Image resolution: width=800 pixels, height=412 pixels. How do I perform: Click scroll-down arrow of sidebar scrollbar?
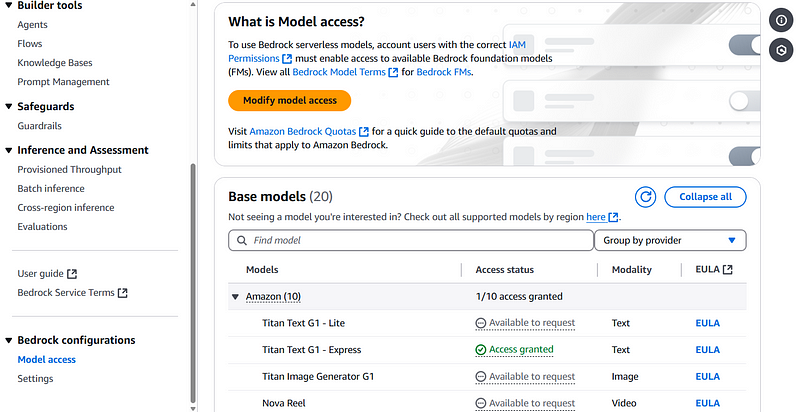(x=193, y=408)
